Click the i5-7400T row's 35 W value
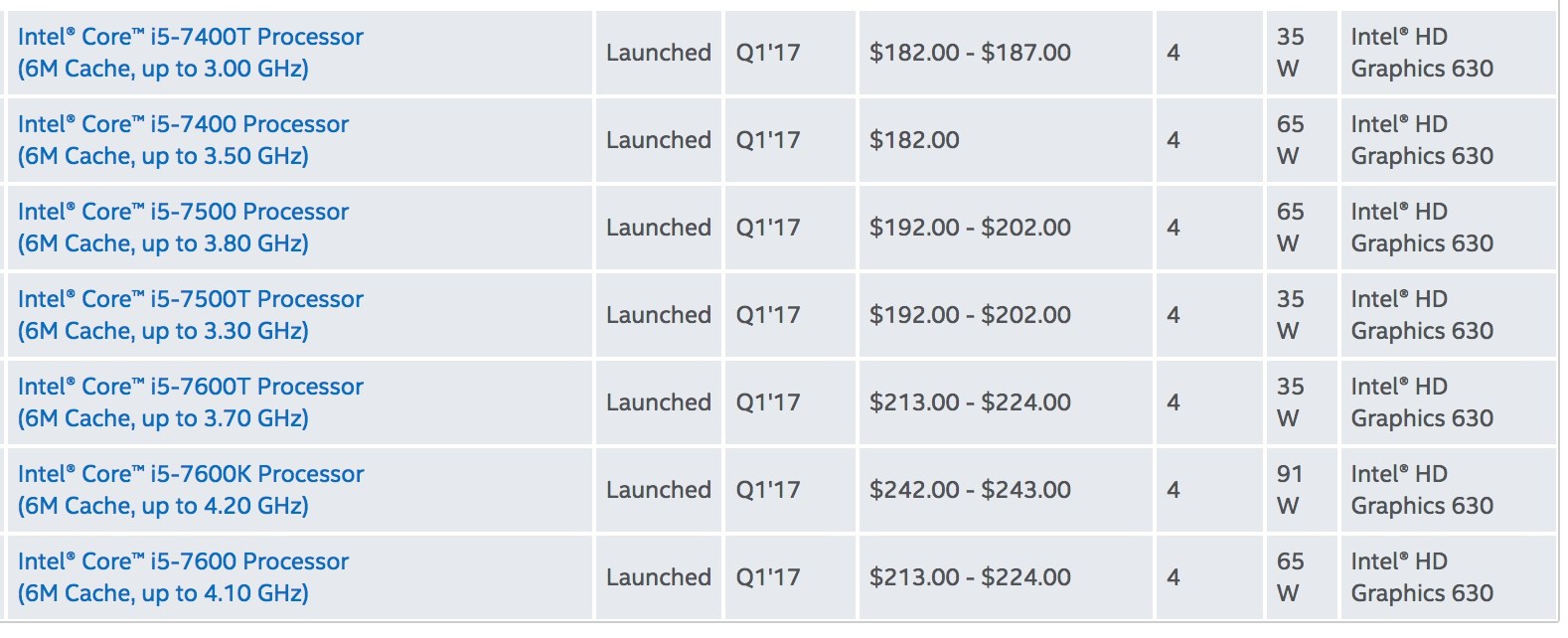This screenshot has width=1568, height=638. [x=1289, y=53]
